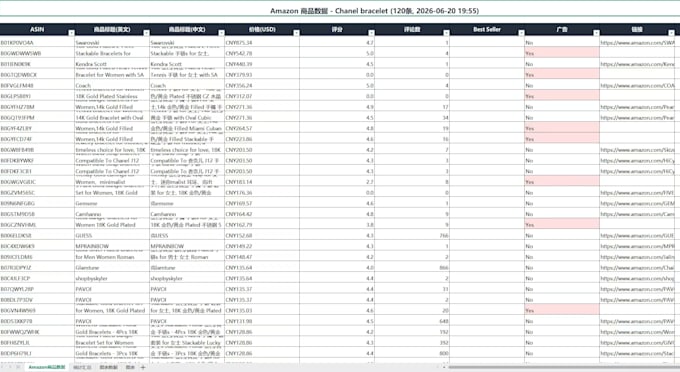The width and height of the screenshot is (680, 372).
Task: Open the 评分 column filter dropdown
Action: (x=371, y=33)
